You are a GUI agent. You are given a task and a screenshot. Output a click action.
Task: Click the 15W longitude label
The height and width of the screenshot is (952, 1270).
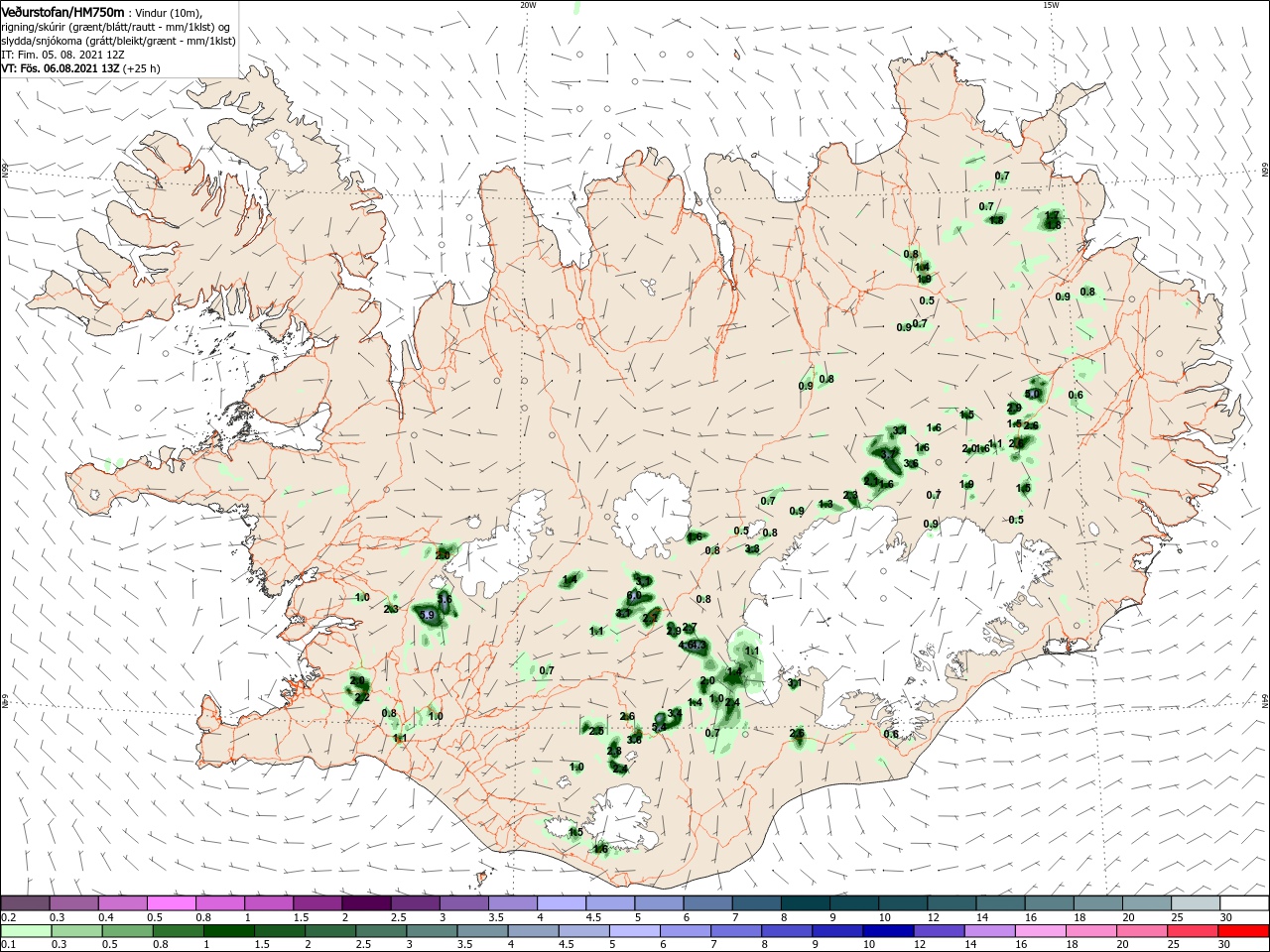point(1051,5)
